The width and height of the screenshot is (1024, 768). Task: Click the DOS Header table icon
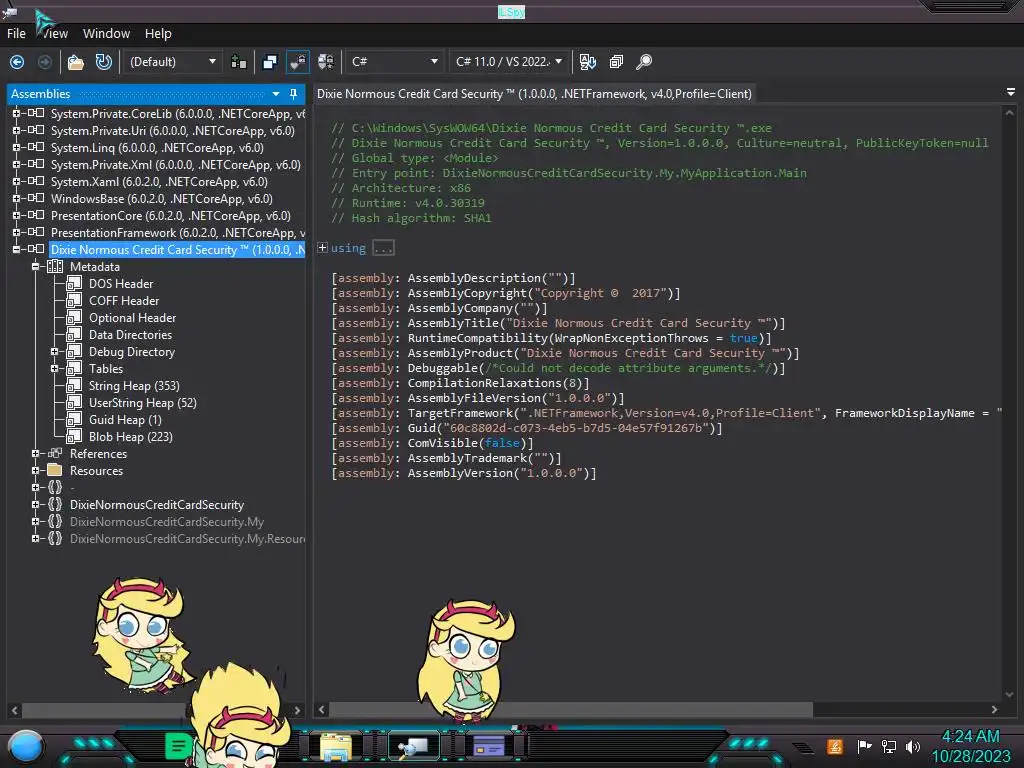coord(74,283)
